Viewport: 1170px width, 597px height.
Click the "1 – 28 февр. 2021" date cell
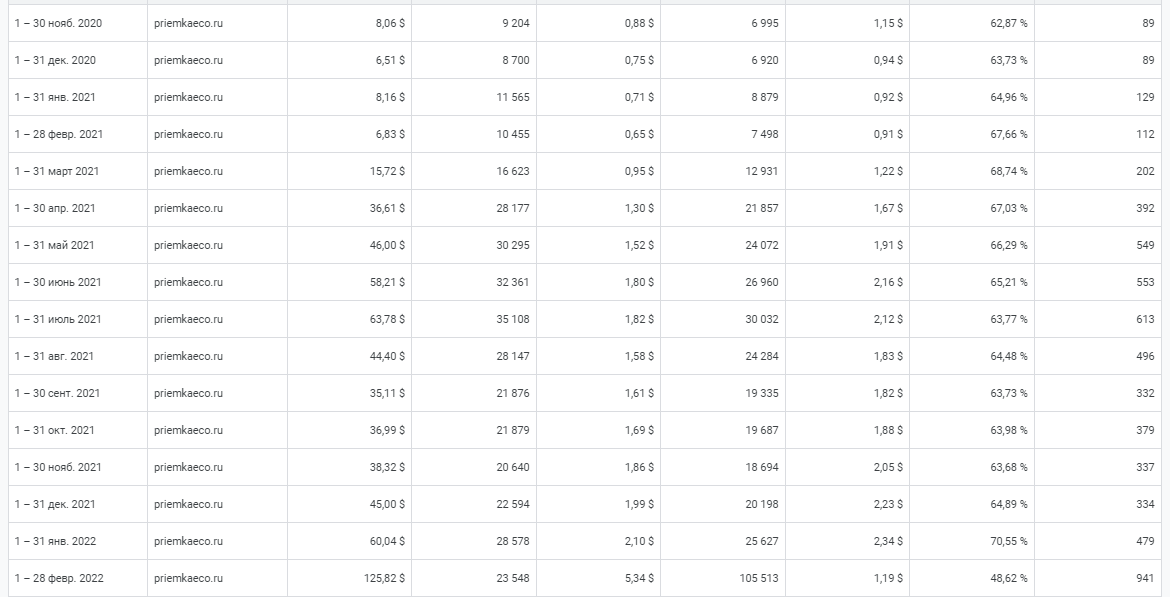tap(59, 134)
